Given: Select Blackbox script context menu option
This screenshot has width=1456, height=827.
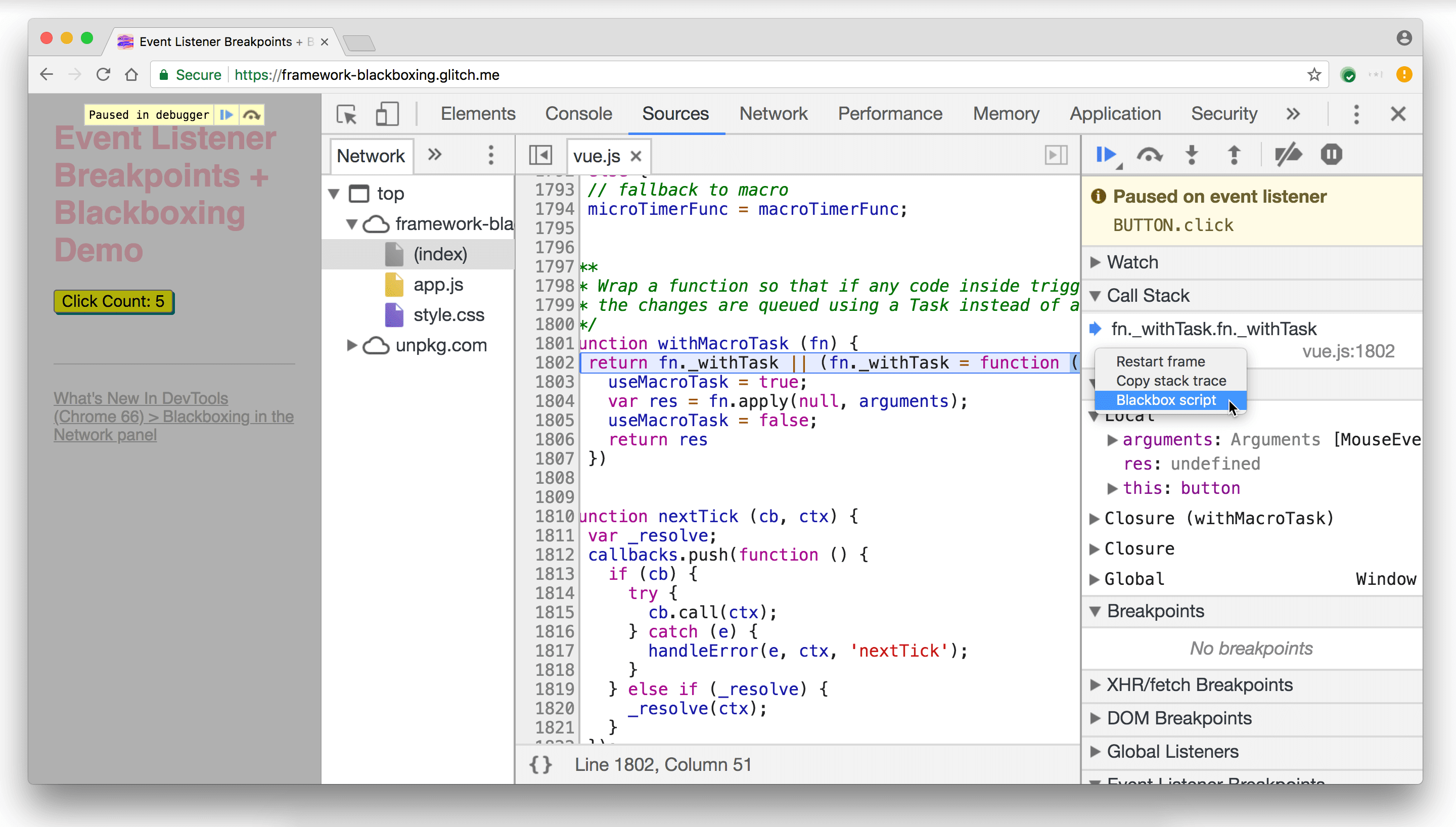Looking at the screenshot, I should [x=1166, y=399].
